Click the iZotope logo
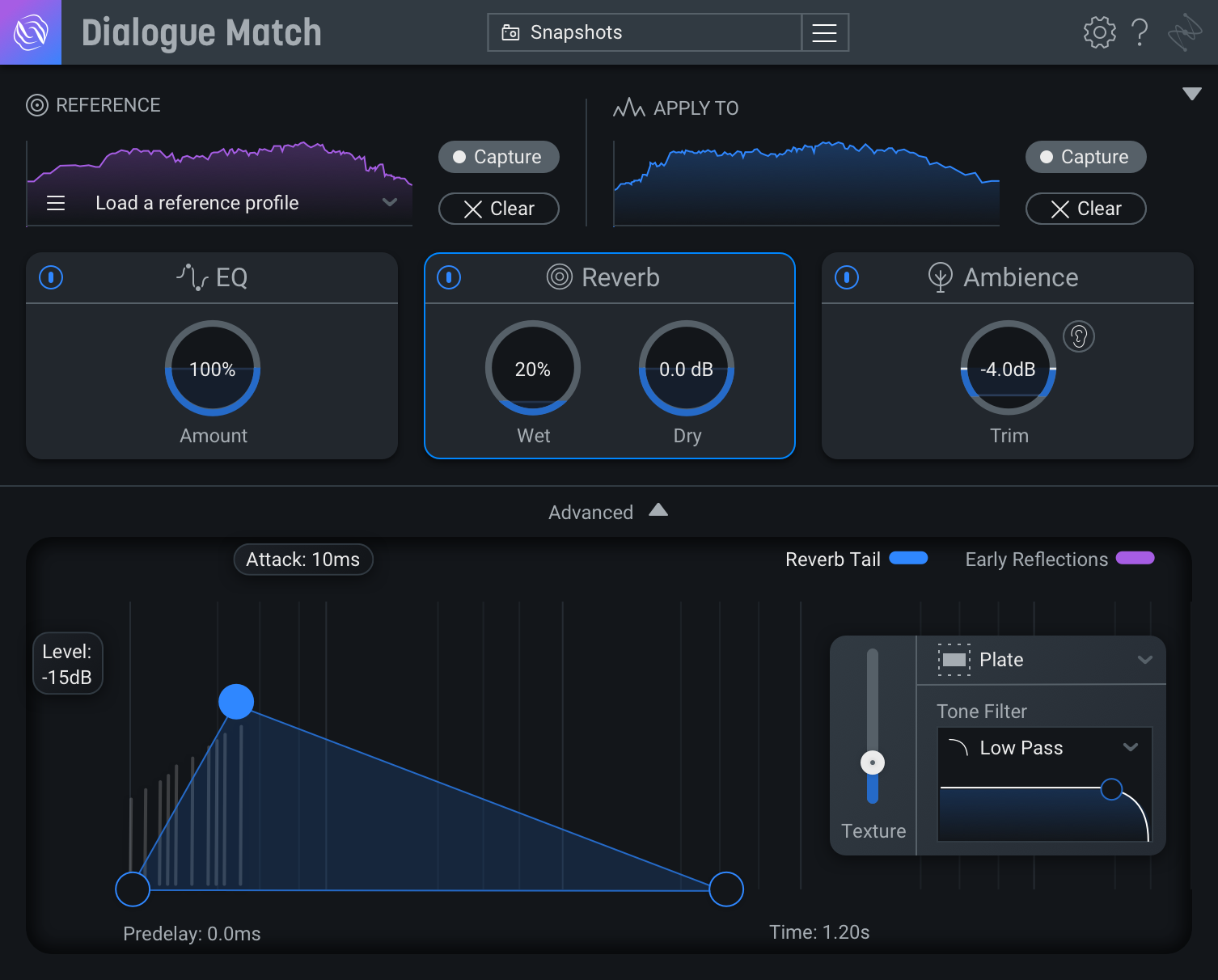The image size is (1218, 980). [30, 32]
